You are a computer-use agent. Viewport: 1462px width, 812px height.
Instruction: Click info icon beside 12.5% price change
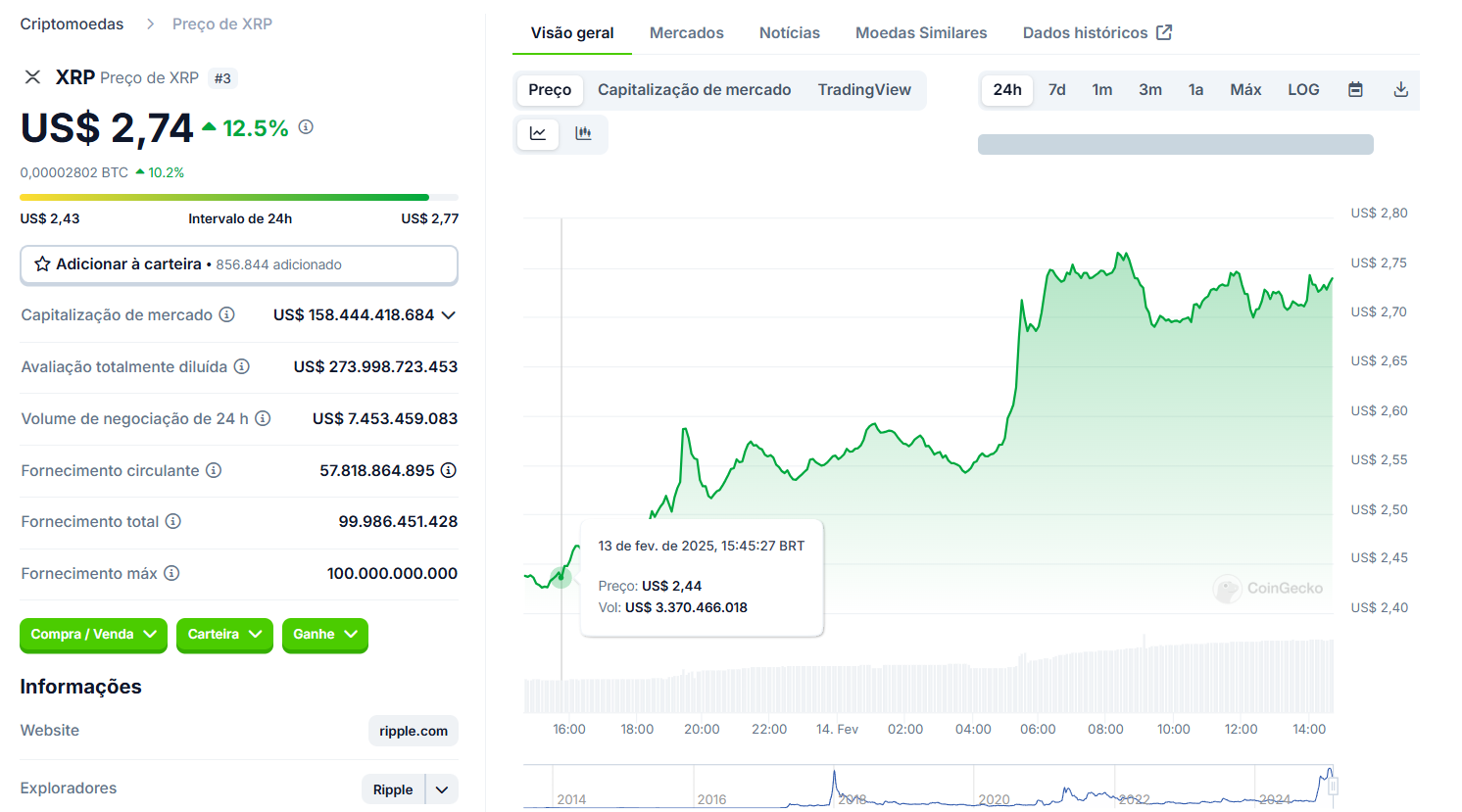[x=306, y=127]
